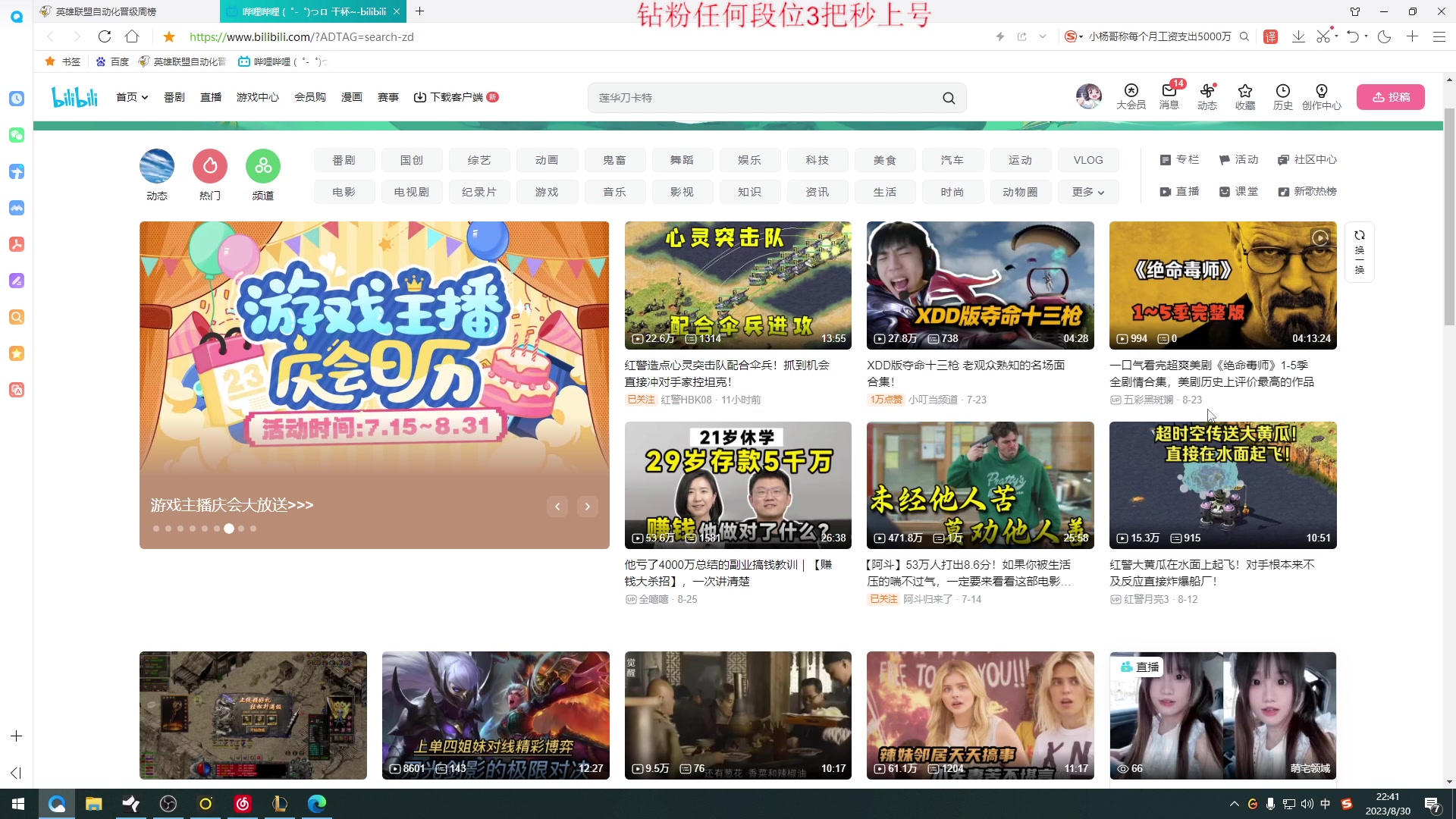Open the 课堂 link
Image resolution: width=1456 pixels, height=819 pixels.
coord(1238,192)
